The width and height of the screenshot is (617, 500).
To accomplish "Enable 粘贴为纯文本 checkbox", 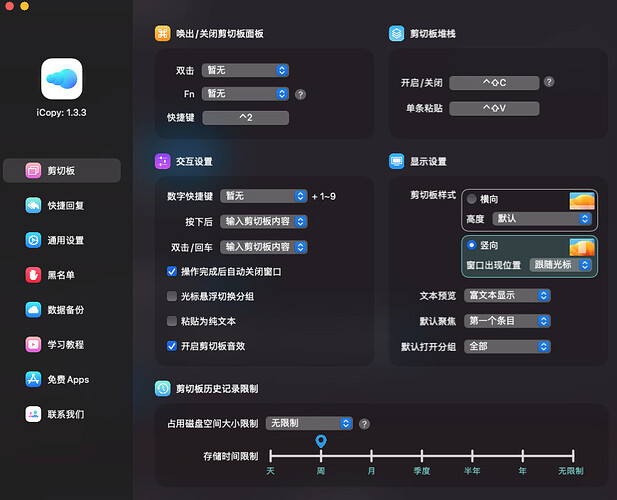I will coord(172,321).
